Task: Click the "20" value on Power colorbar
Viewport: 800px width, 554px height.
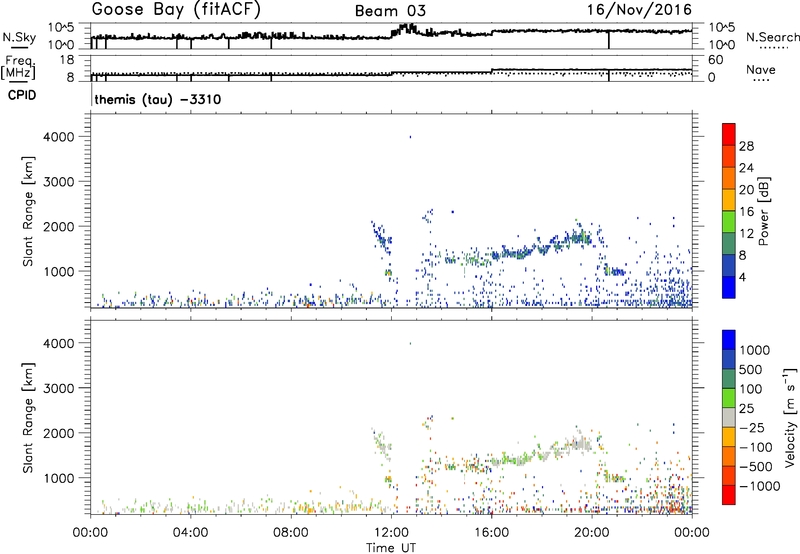Action: pyautogui.click(x=746, y=190)
